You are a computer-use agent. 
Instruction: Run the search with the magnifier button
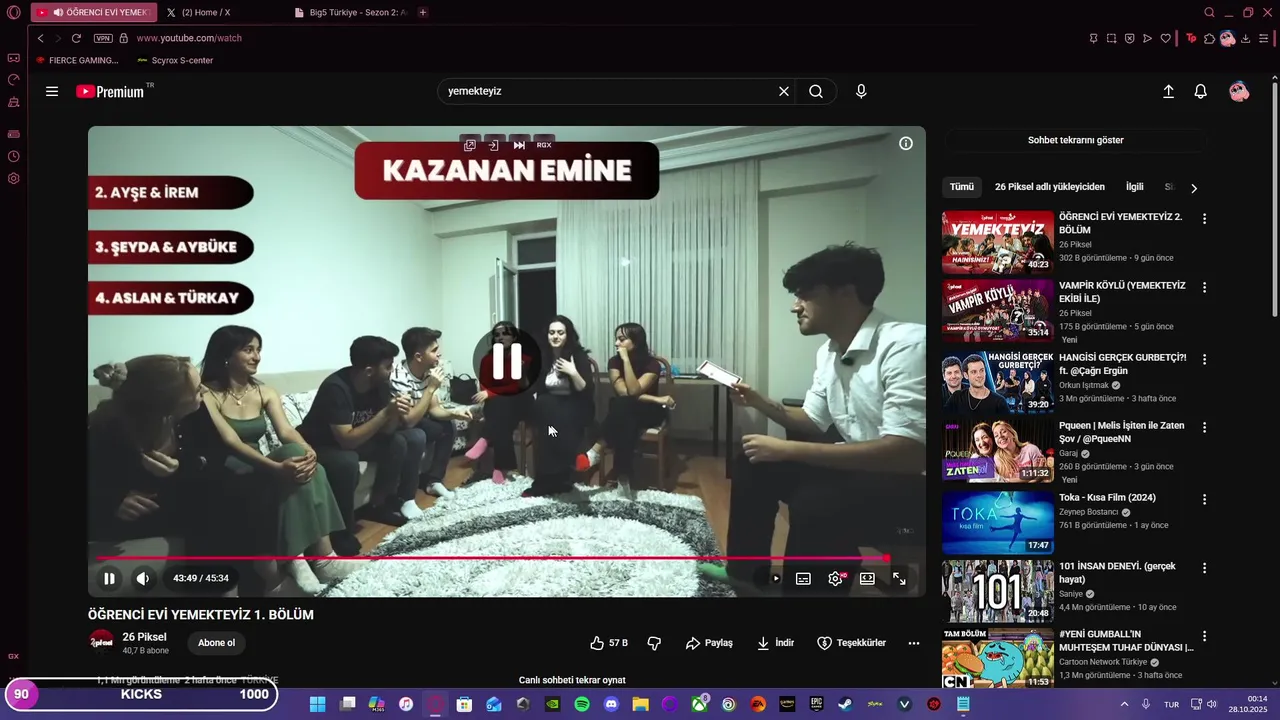point(816,91)
